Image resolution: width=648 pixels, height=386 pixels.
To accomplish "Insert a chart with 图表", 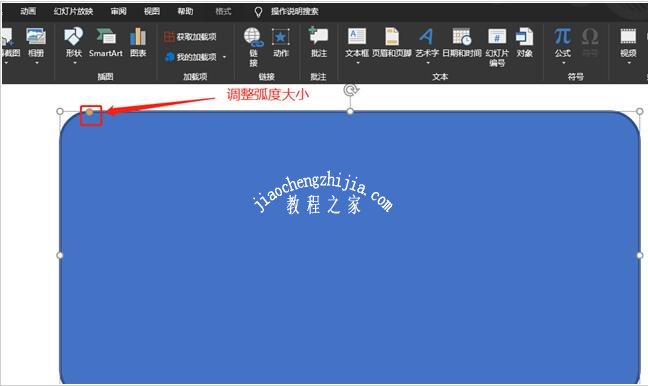I will [138, 43].
